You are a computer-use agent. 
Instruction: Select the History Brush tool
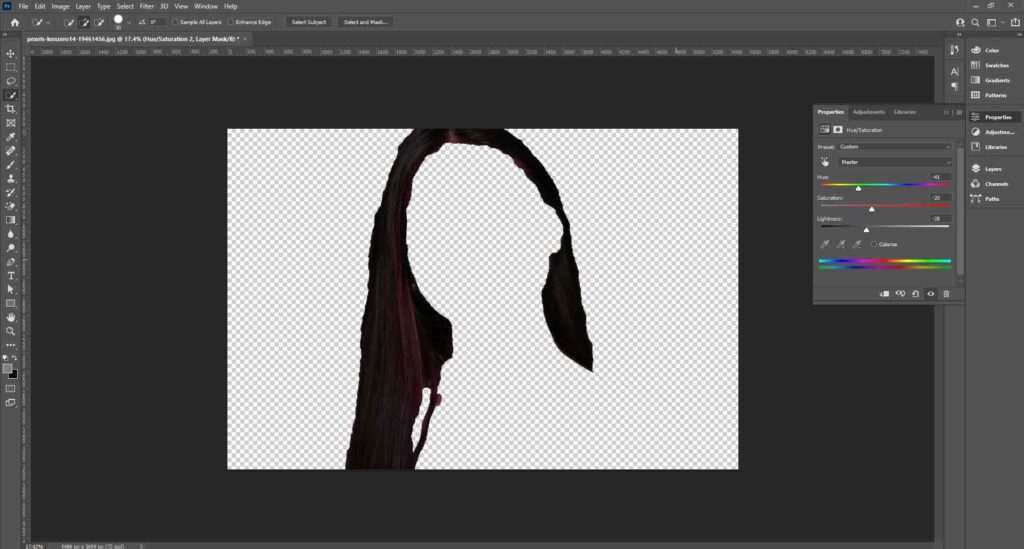(x=10, y=193)
